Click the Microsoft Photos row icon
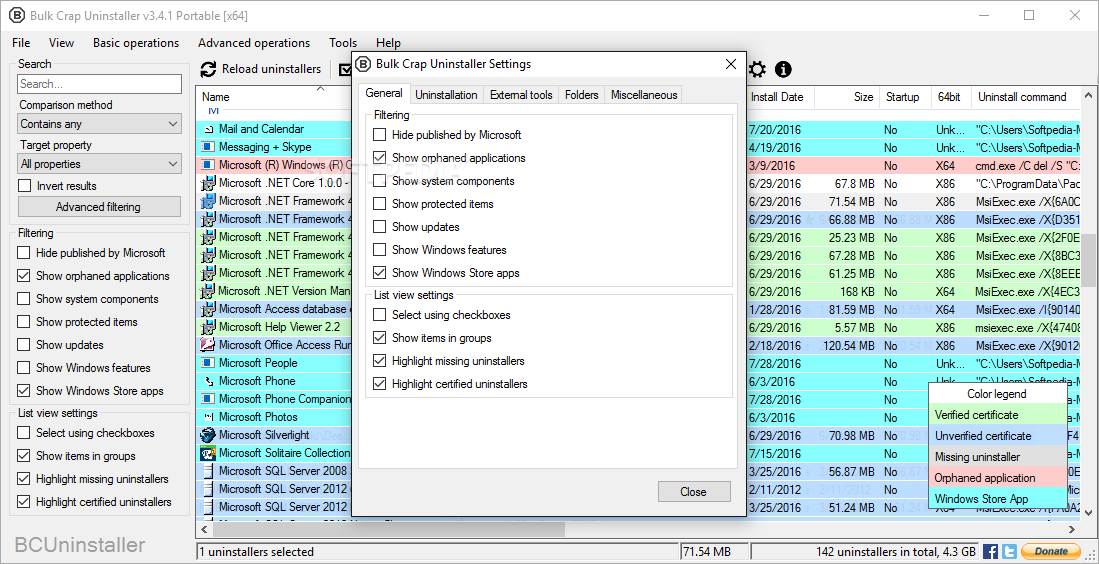The width and height of the screenshot is (1099, 564). pyautogui.click(x=208, y=417)
